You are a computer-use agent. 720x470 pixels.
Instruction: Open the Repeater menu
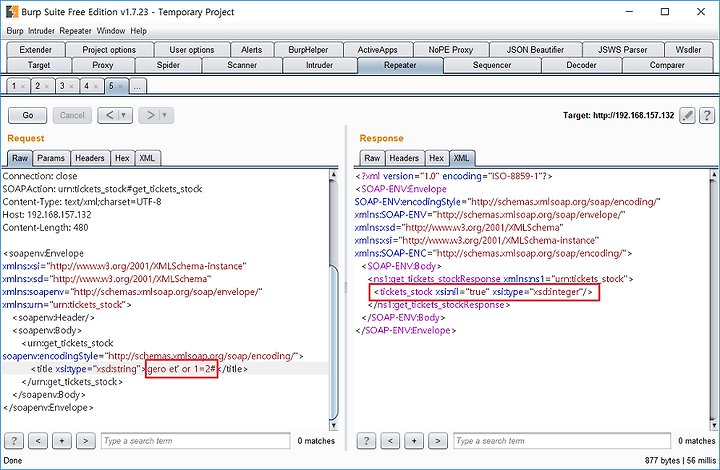tap(75, 31)
